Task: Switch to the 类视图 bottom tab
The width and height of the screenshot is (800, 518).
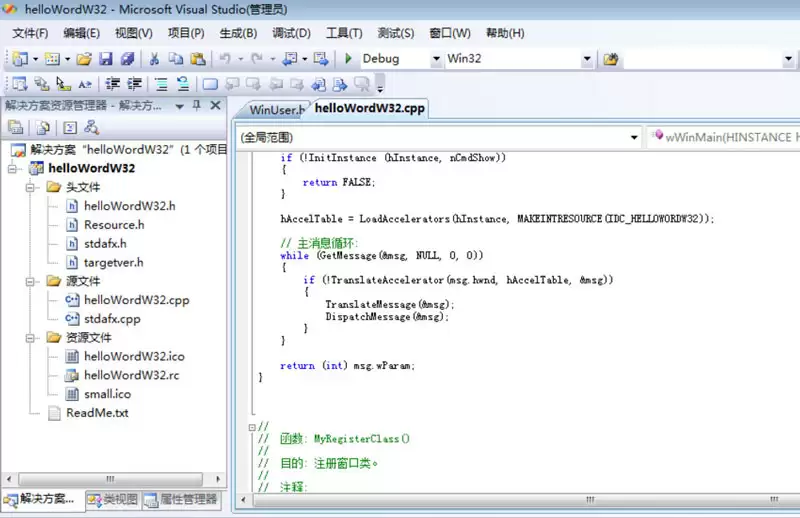Action: pos(112,499)
